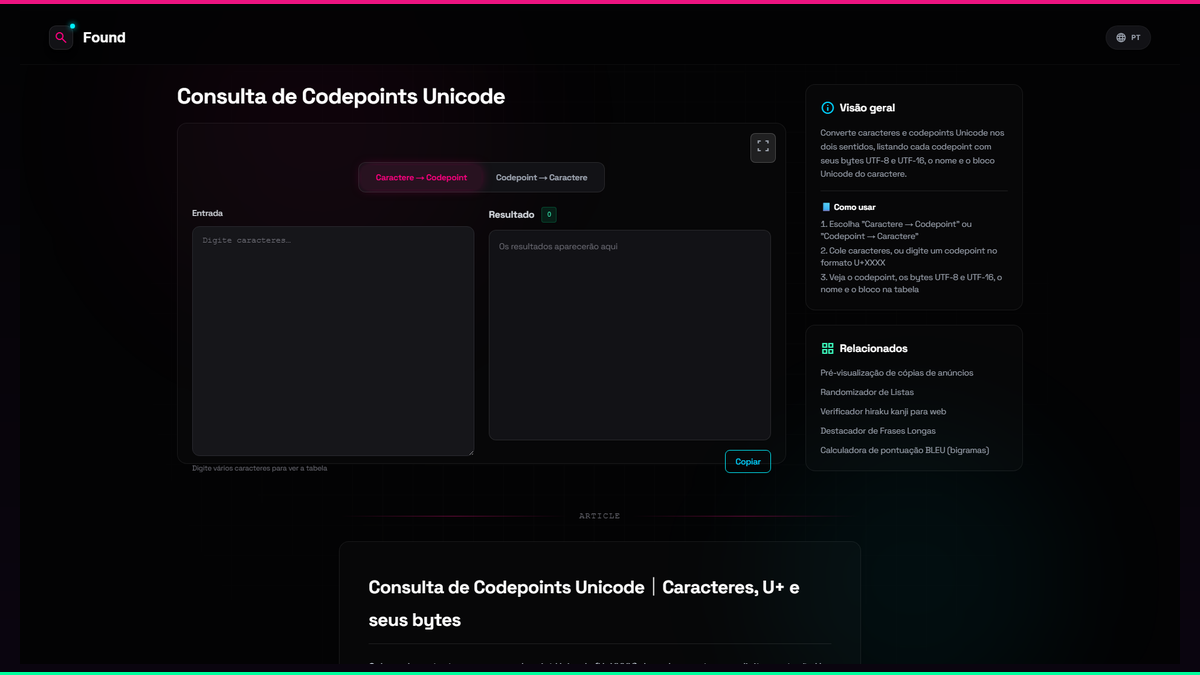Toggle fullscreen mode for the tool
The image size is (1200, 675).
[x=763, y=147]
